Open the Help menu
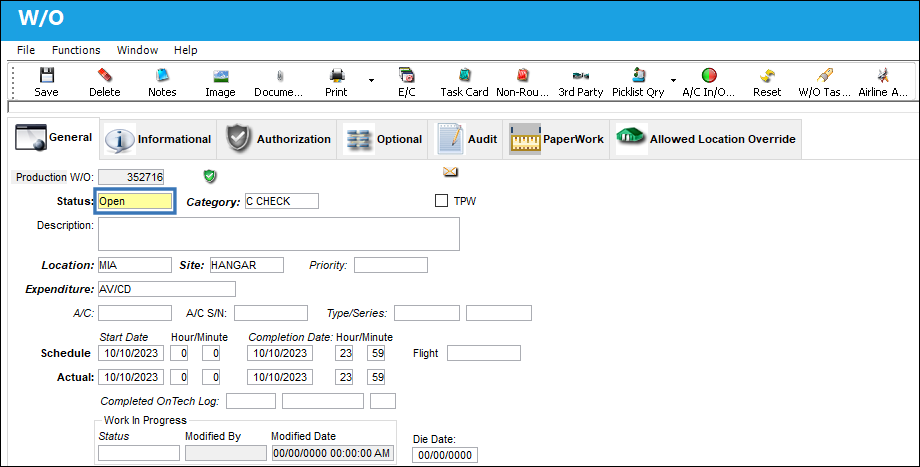The height and width of the screenshot is (467, 920). coord(185,50)
